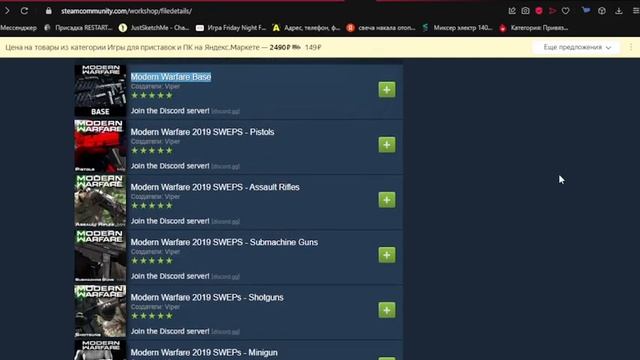
Task: Open creator Viper on the Assault Rifles row
Action: coord(172,197)
